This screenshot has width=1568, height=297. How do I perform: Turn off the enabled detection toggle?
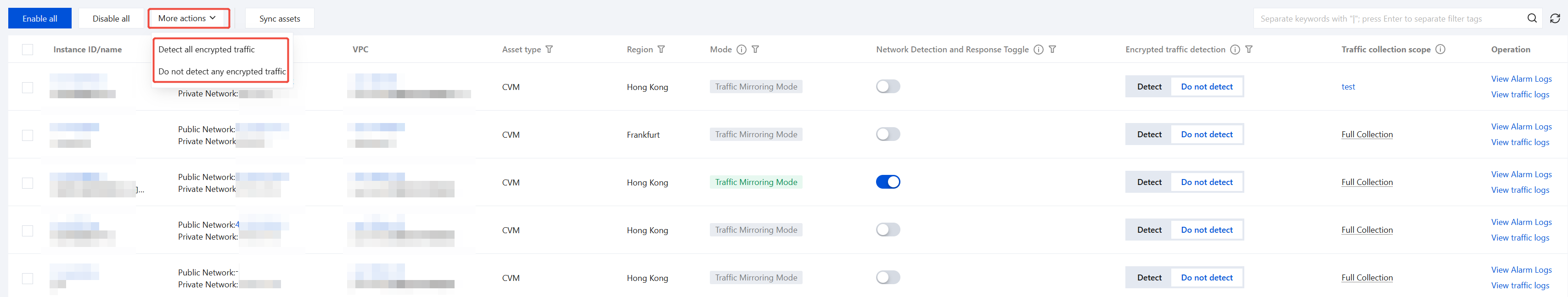888,182
